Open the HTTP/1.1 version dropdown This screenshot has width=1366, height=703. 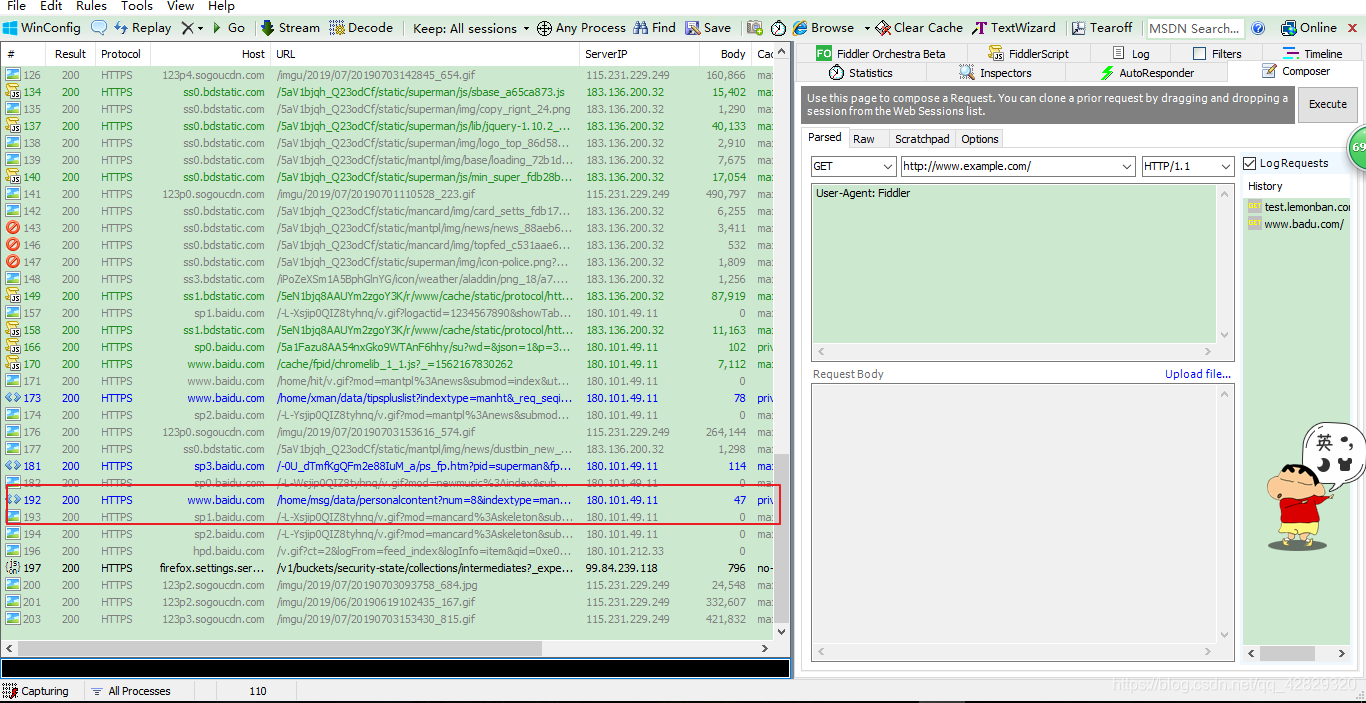tap(1225, 166)
